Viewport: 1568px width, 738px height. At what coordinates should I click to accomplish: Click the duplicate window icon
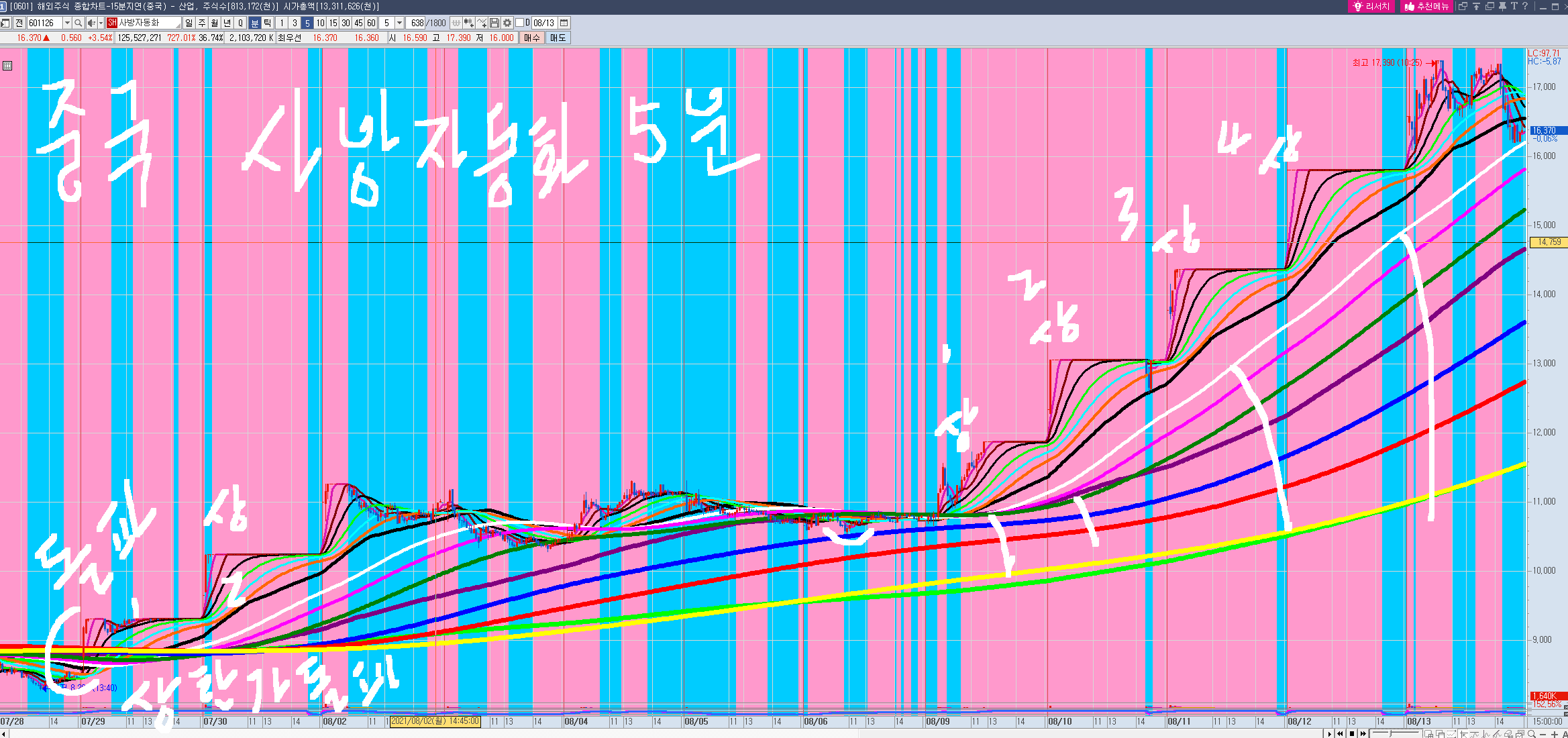click(x=1489, y=6)
